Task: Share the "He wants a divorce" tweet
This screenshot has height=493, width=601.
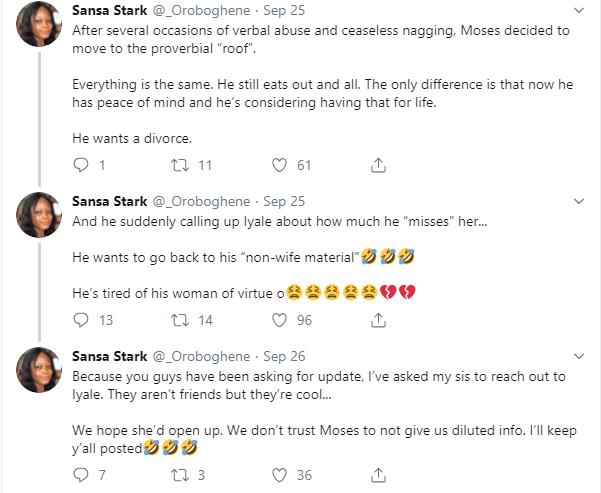Action: [x=378, y=165]
